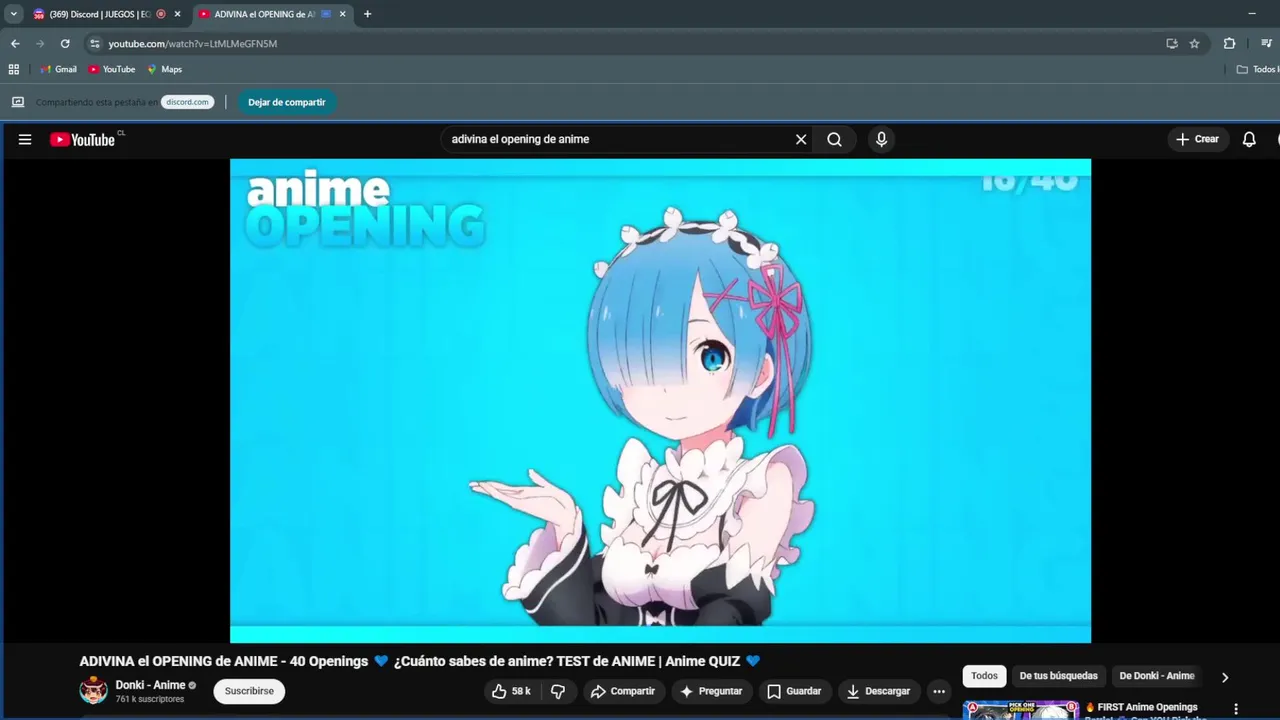Reload the current page
The width and height of the screenshot is (1280, 720).
point(65,44)
